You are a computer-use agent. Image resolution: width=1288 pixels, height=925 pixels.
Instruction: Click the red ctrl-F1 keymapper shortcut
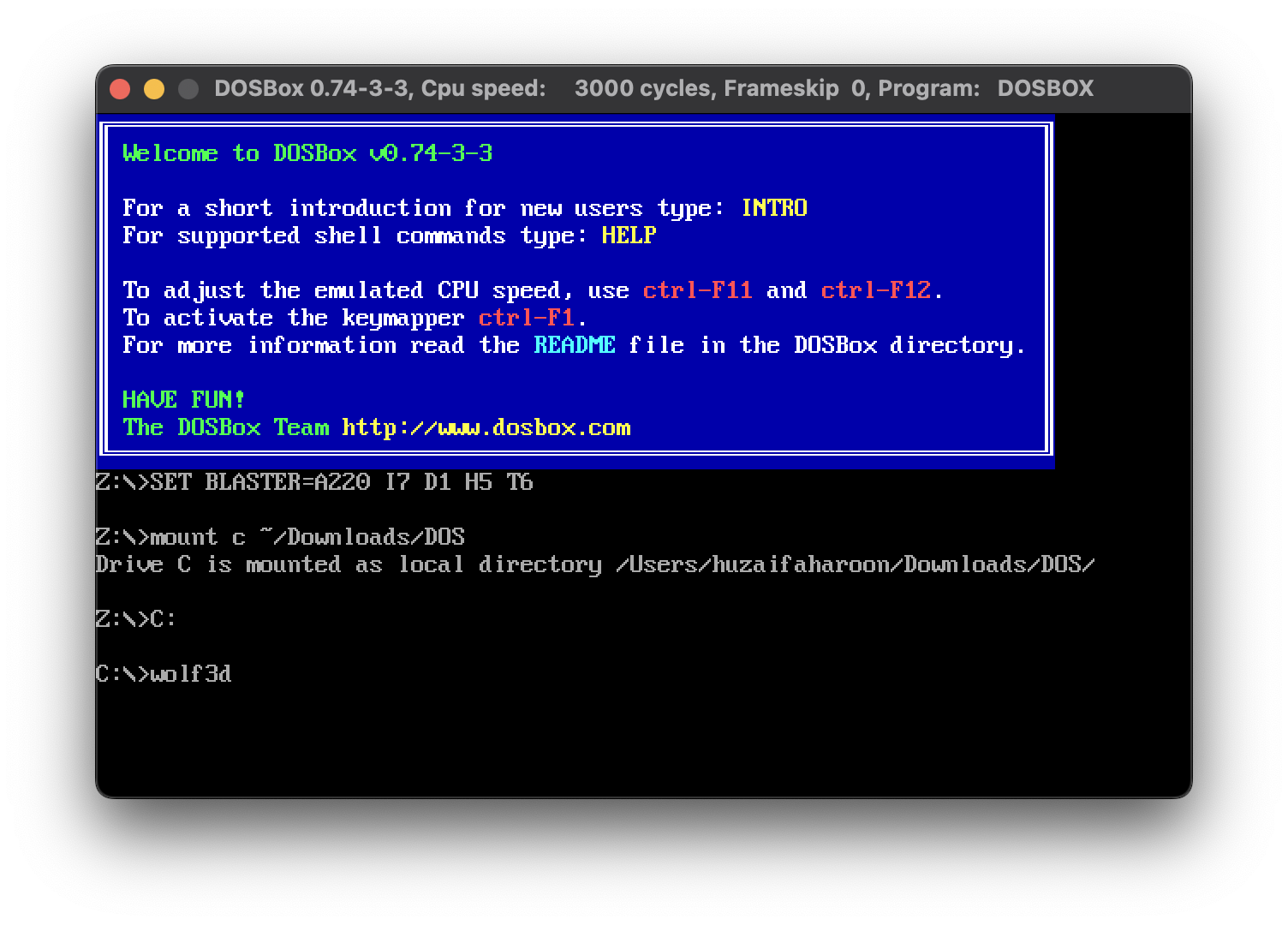[x=527, y=318]
